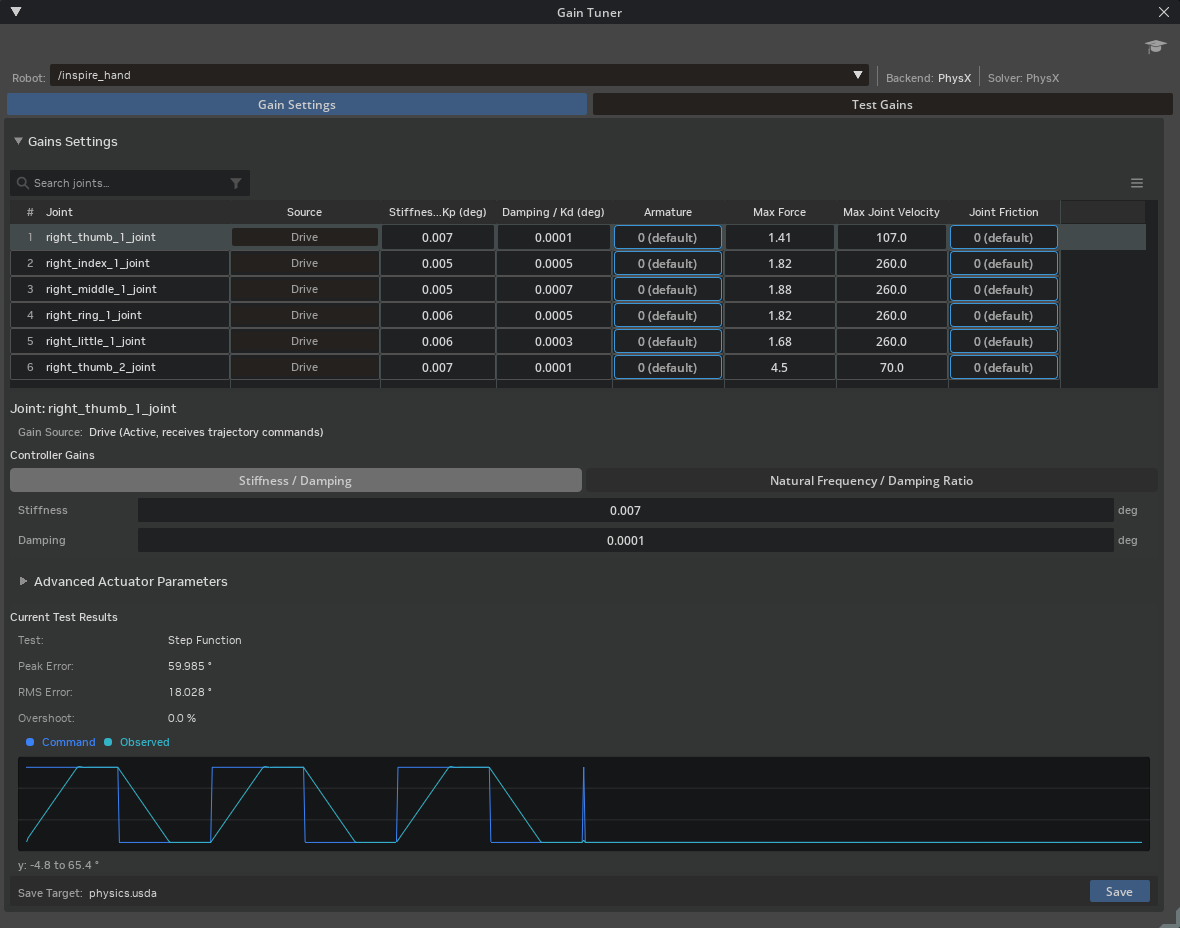The image size is (1180, 928).
Task: Collapse the Gains Settings section
Action: (x=18, y=141)
